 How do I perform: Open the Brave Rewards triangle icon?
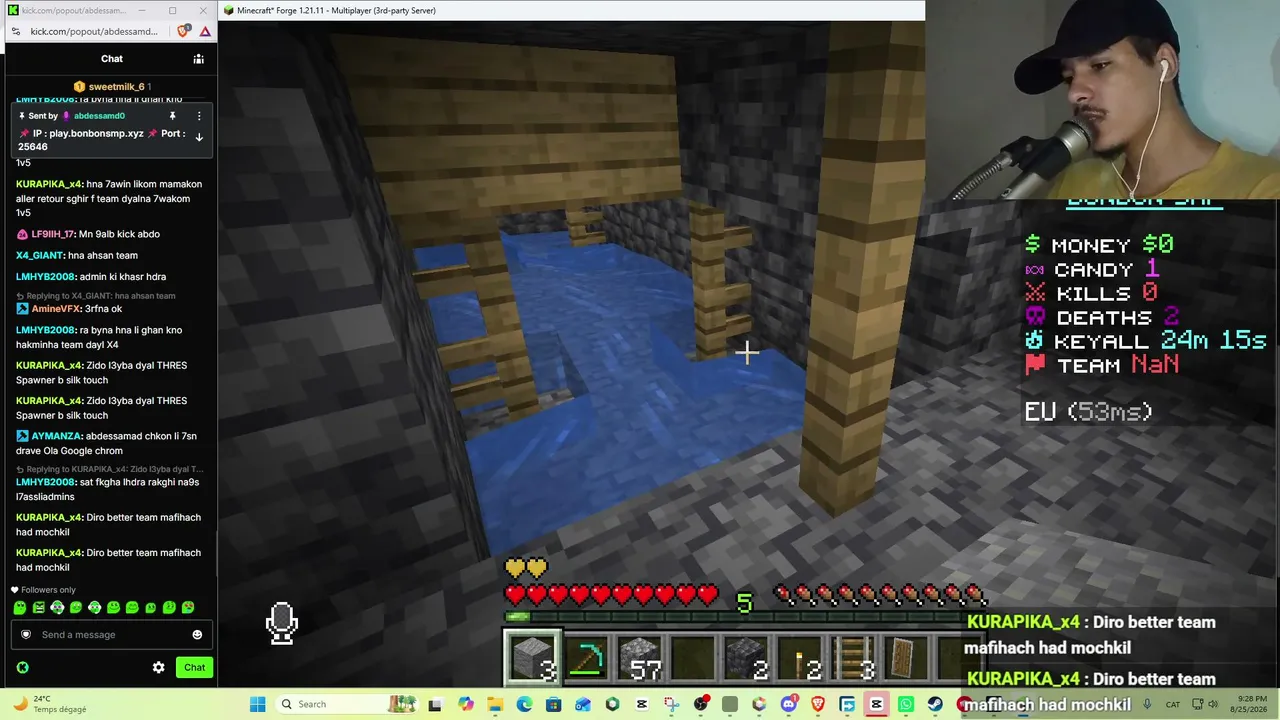click(205, 31)
